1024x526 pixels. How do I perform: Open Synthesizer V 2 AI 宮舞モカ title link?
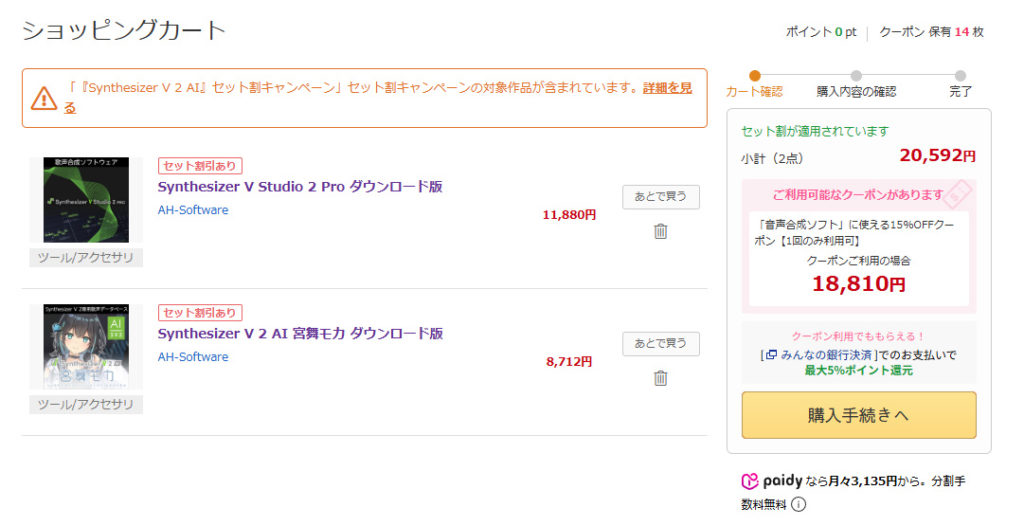pyautogui.click(x=300, y=334)
